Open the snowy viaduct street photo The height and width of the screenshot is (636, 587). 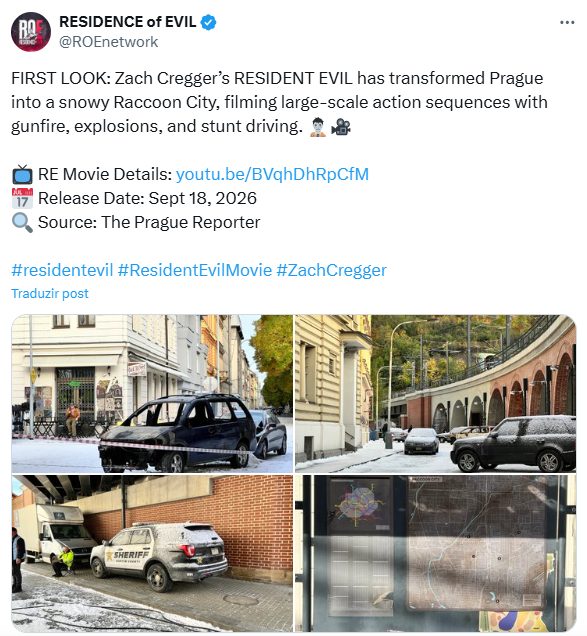pos(435,394)
